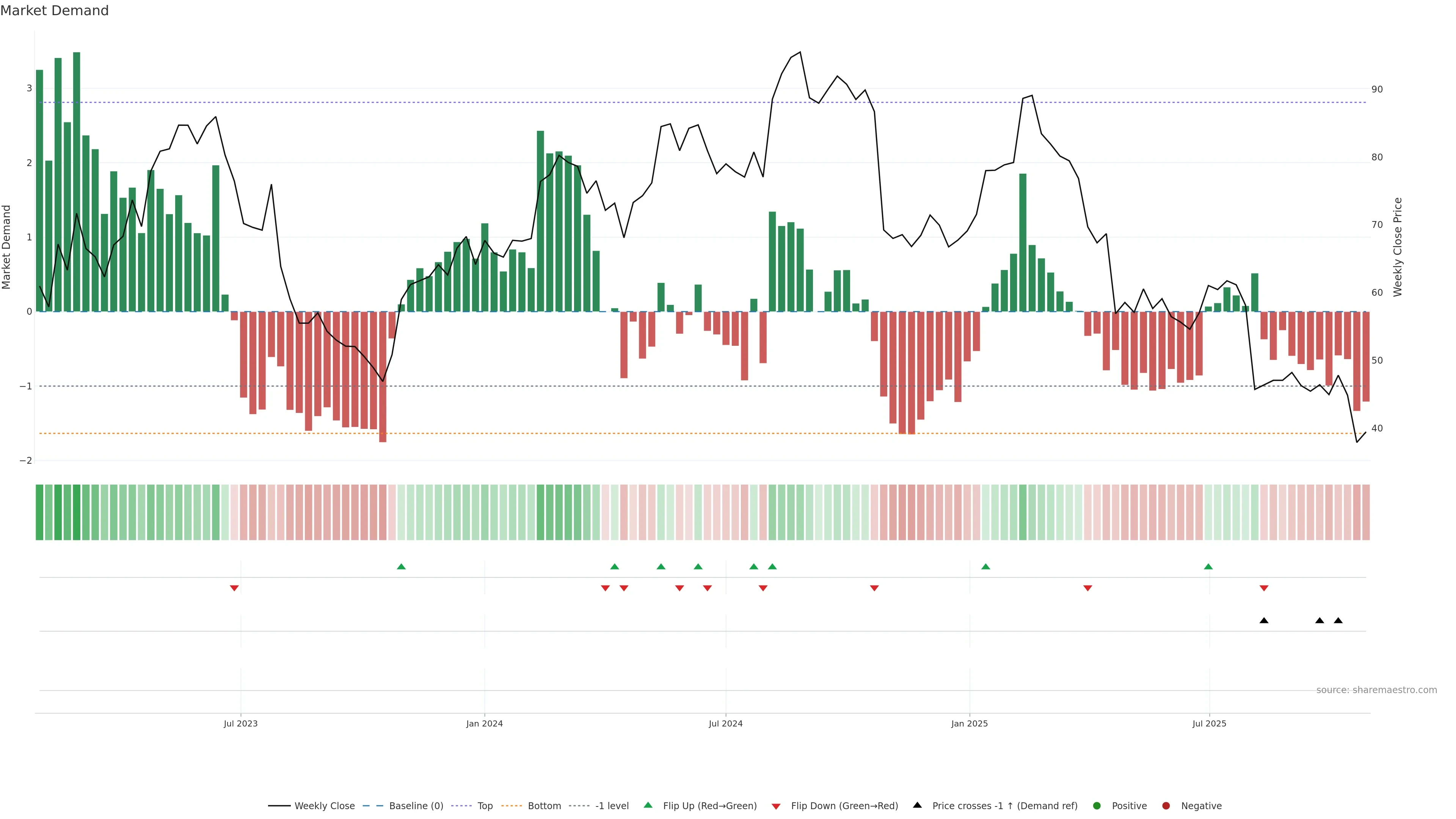Click the Negative red circle legend icon
This screenshot has width=1456, height=819.
click(x=1166, y=806)
